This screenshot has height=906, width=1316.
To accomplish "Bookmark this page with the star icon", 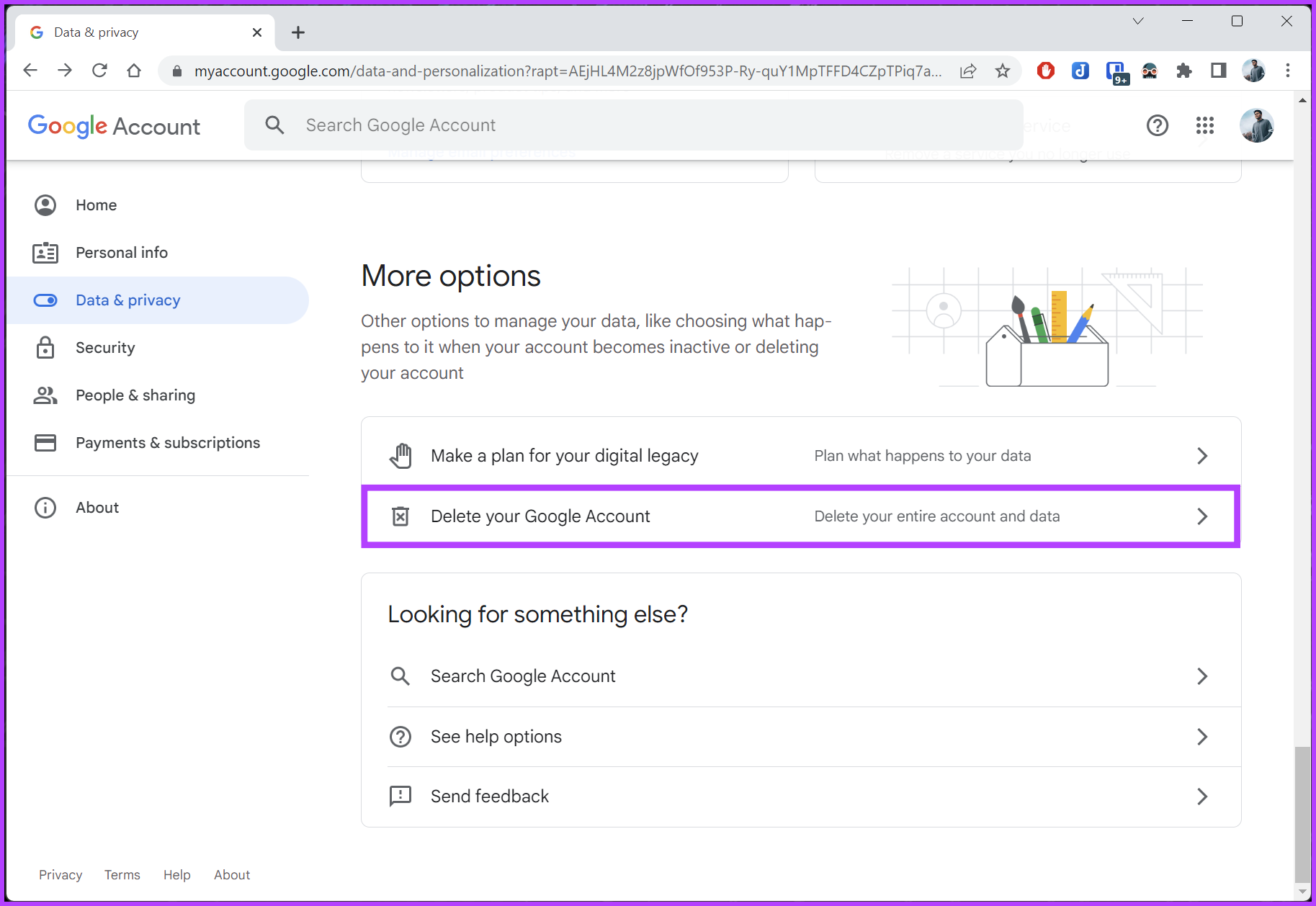I will tap(1003, 71).
